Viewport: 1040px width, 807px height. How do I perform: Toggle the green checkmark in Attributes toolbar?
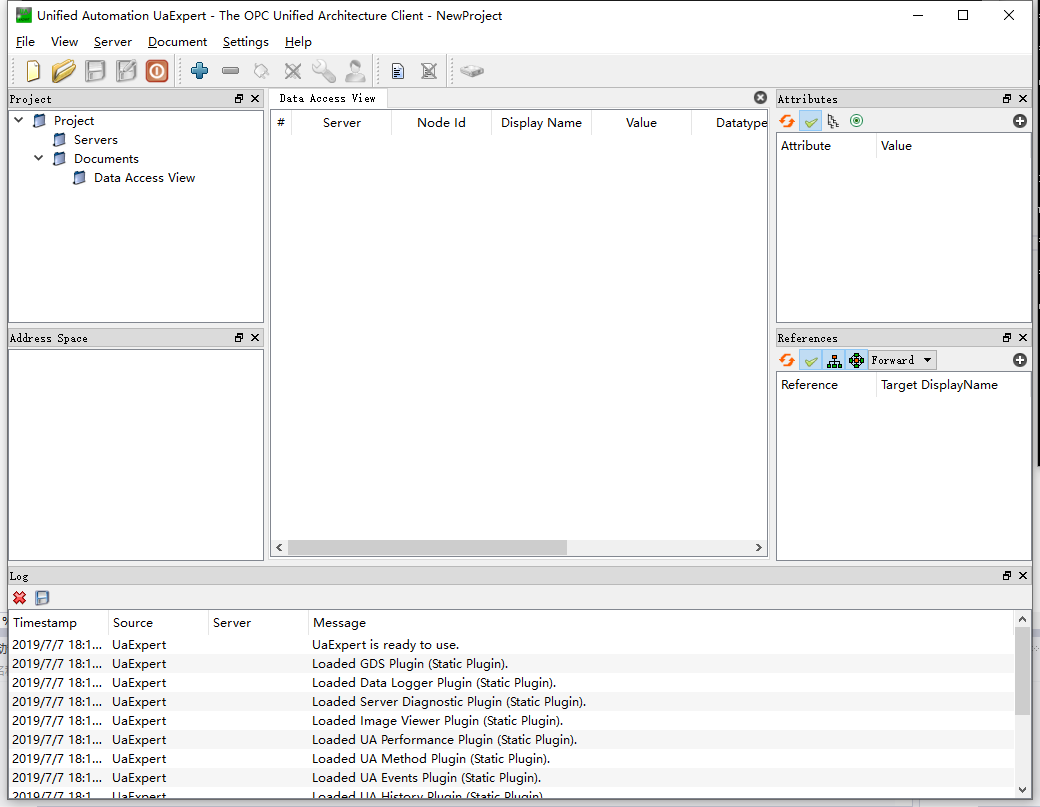(x=811, y=121)
